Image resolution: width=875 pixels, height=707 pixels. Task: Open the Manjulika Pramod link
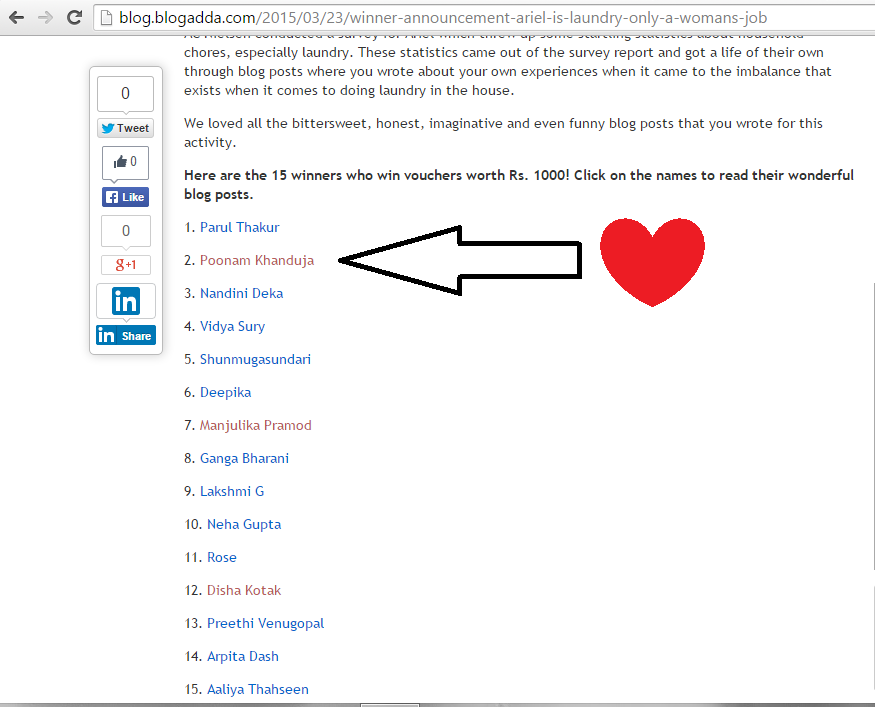[256, 425]
